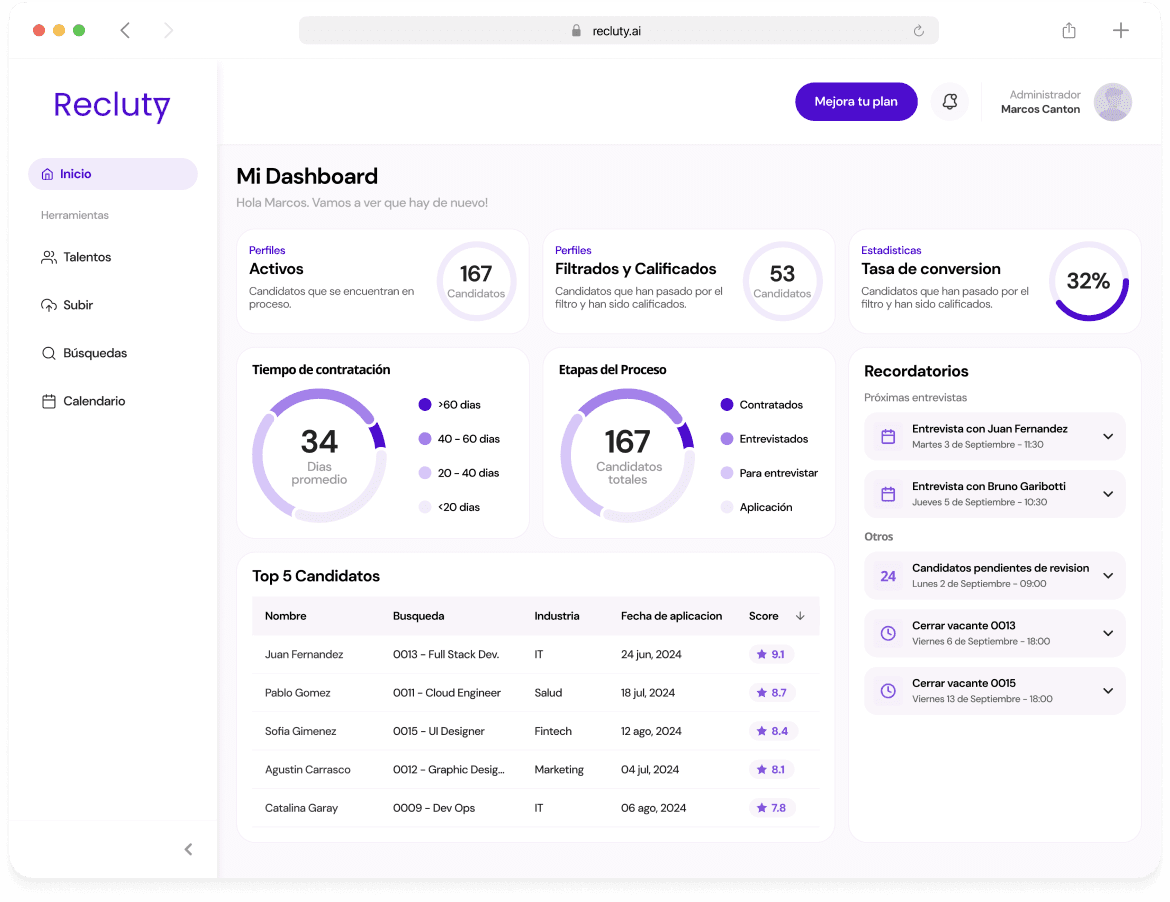Click the browser page reload control
1170x902 pixels.
pos(918,30)
